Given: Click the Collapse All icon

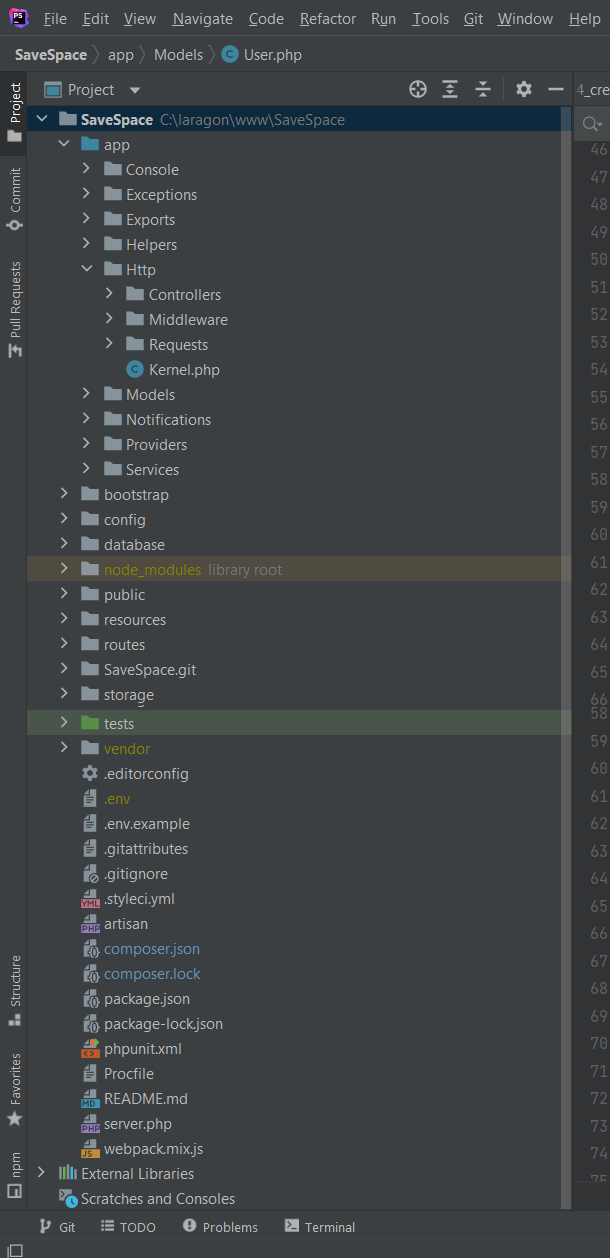Looking at the screenshot, I should [x=483, y=90].
